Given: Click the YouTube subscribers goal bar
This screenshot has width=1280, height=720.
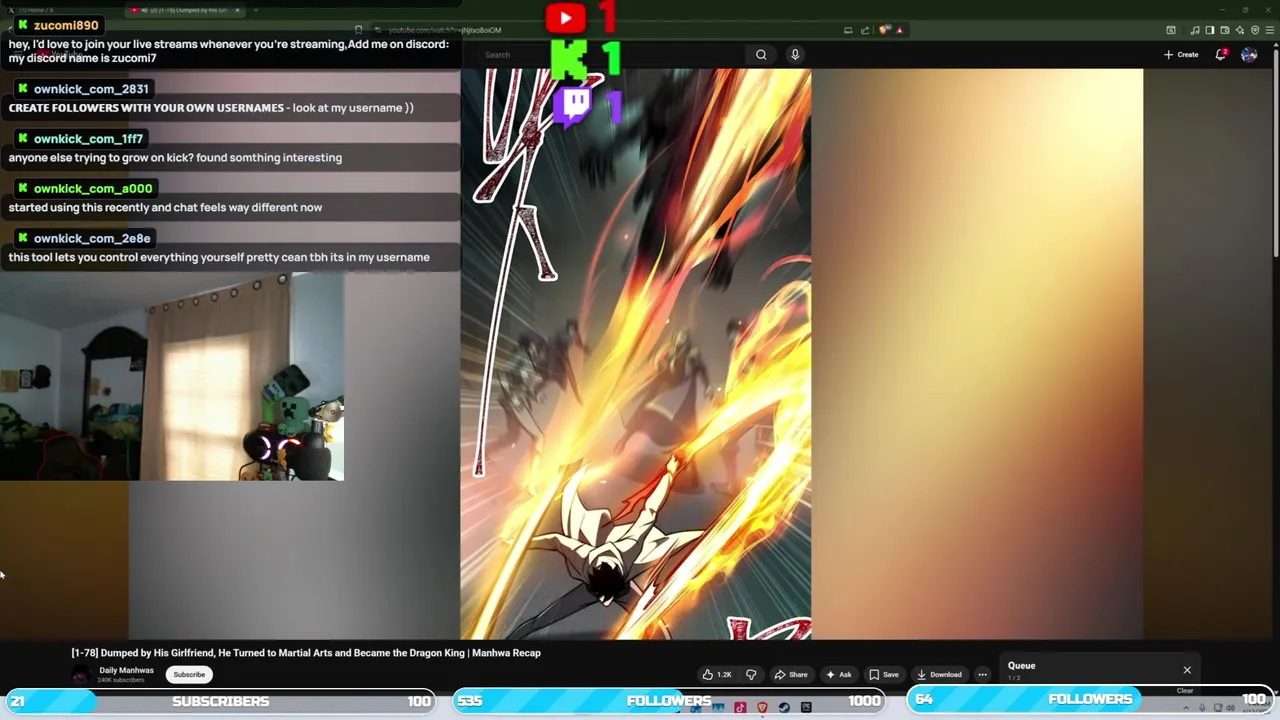Looking at the screenshot, I should coord(219,701).
